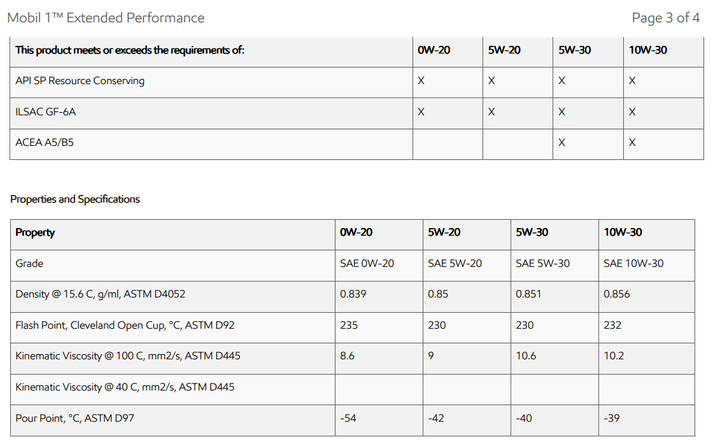This screenshot has width=720, height=444.
Task: Click the 10W-30 header in requirements table
Action: [x=647, y=50]
